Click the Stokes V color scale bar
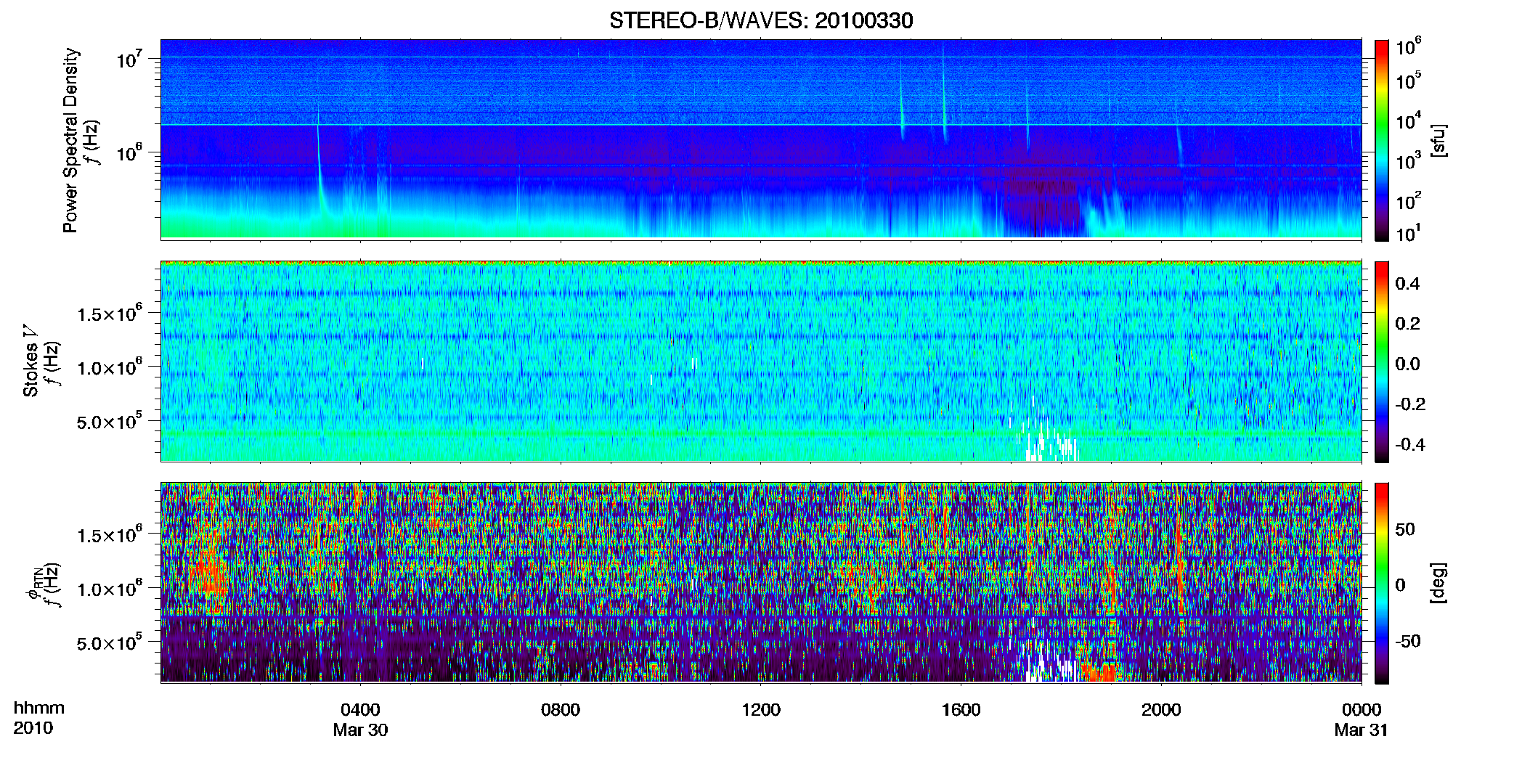1522x784 pixels. [x=1381, y=362]
